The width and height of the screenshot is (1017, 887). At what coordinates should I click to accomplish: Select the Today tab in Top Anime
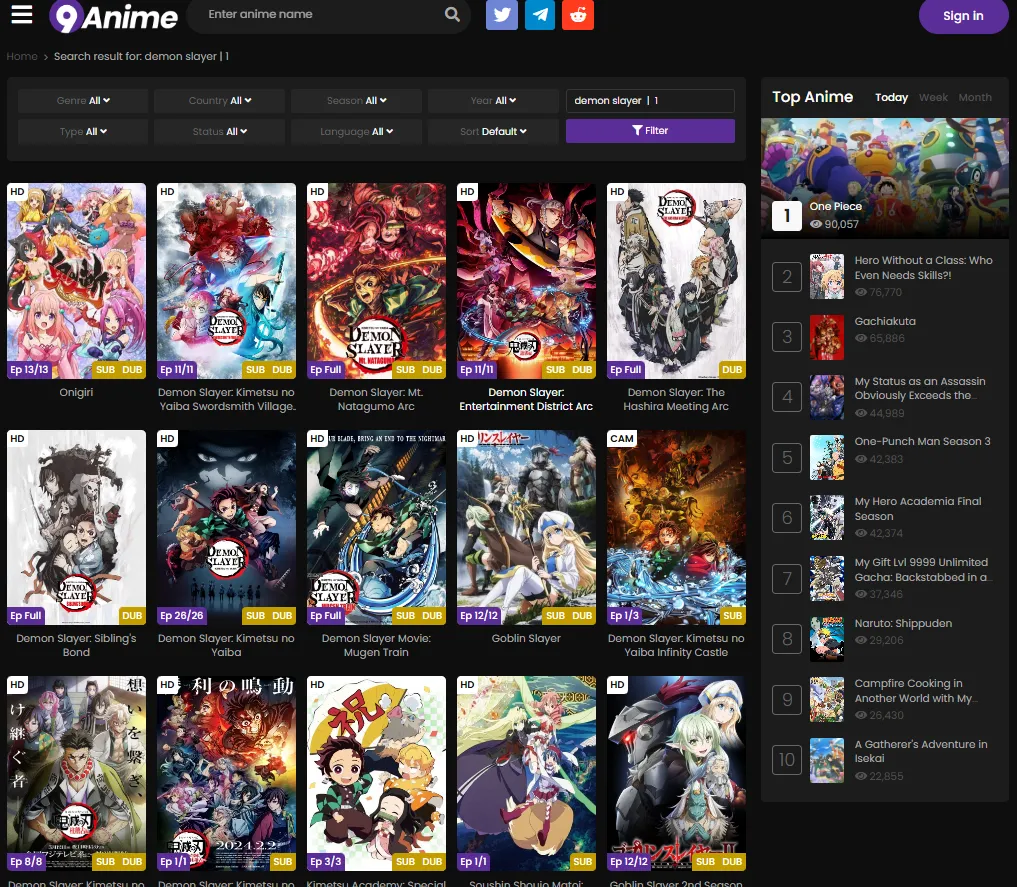pyautogui.click(x=891, y=98)
